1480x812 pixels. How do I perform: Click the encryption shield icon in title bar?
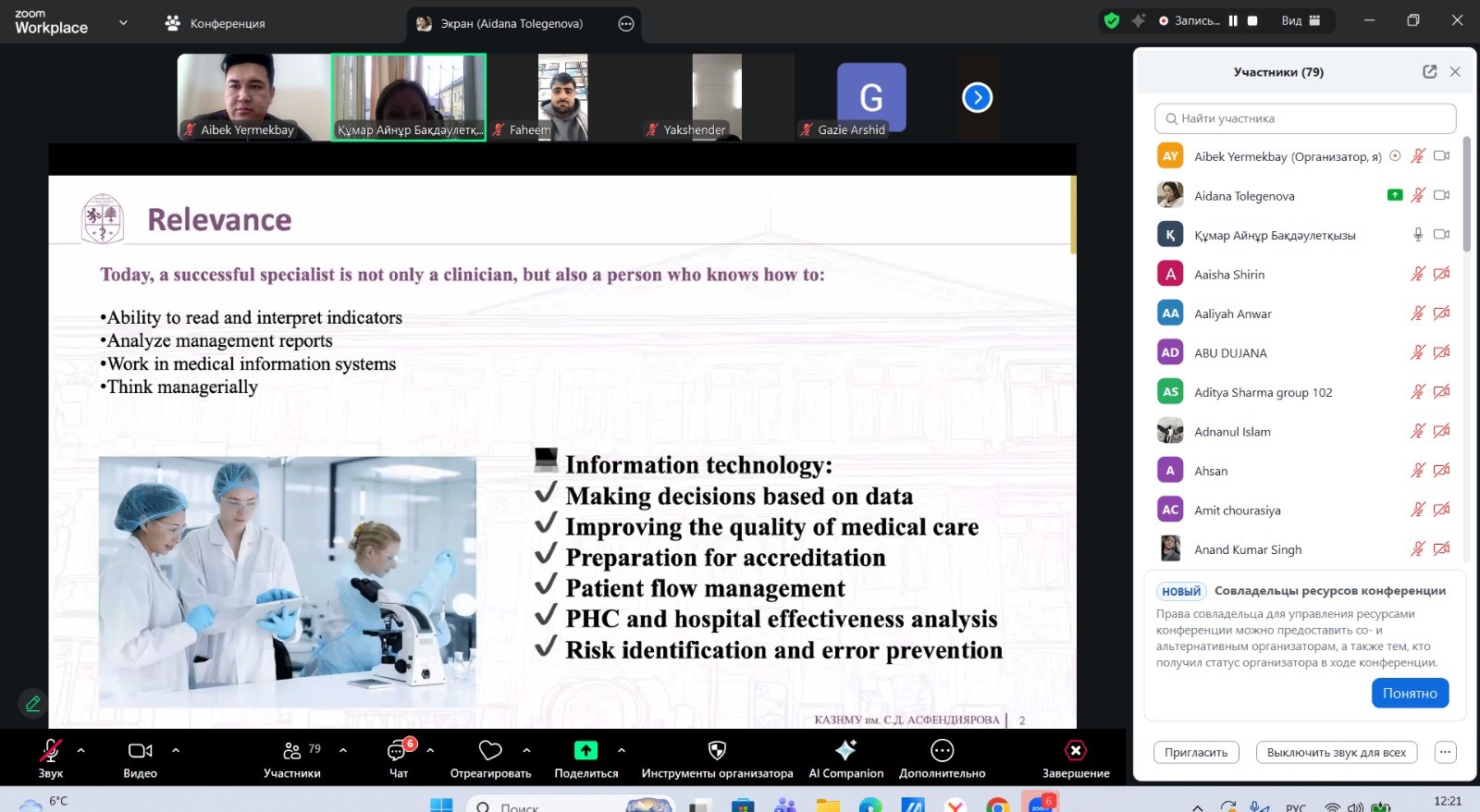point(1112,20)
